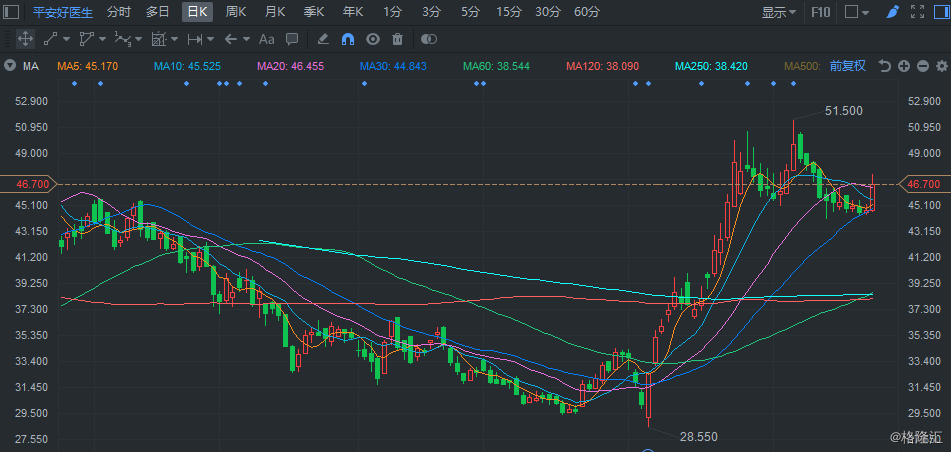Select the move/pan crosshair tool

pyautogui.click(x=25, y=39)
